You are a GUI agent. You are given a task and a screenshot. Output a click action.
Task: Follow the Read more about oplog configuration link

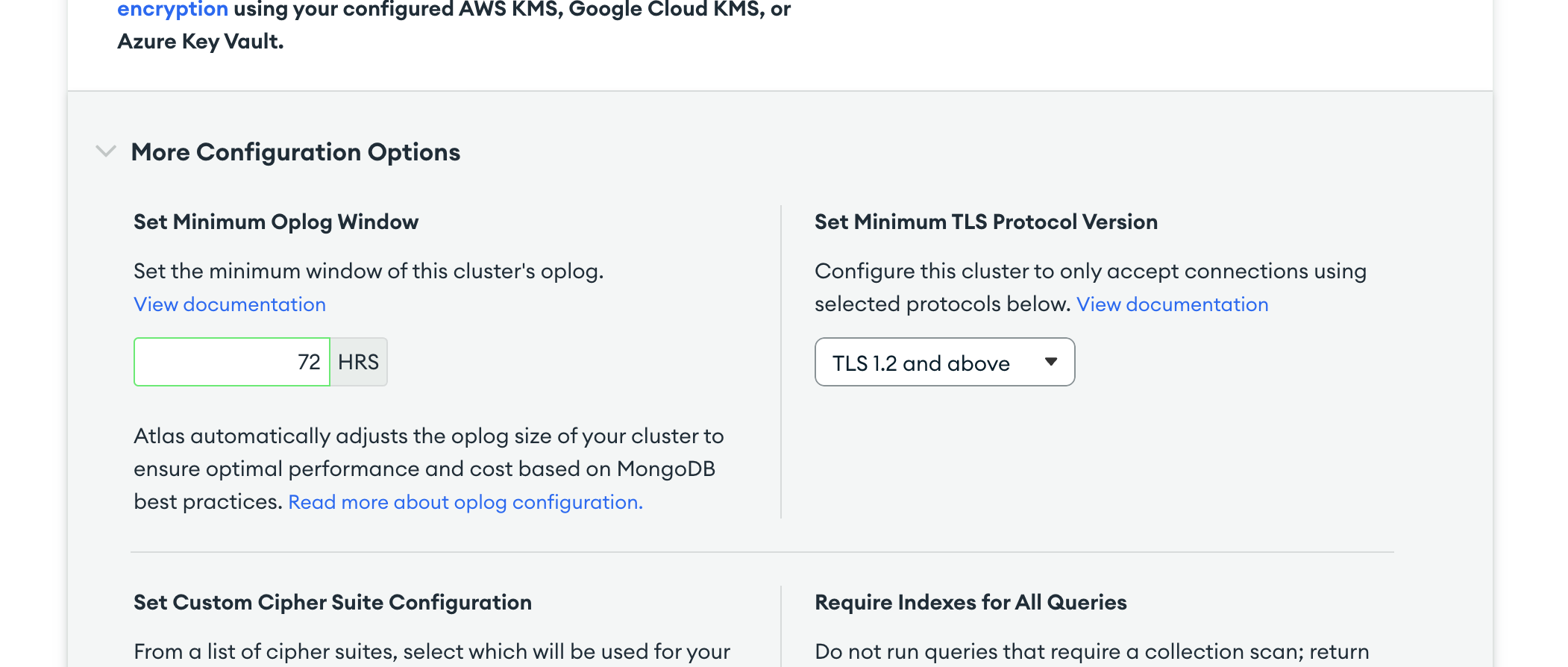pos(465,502)
